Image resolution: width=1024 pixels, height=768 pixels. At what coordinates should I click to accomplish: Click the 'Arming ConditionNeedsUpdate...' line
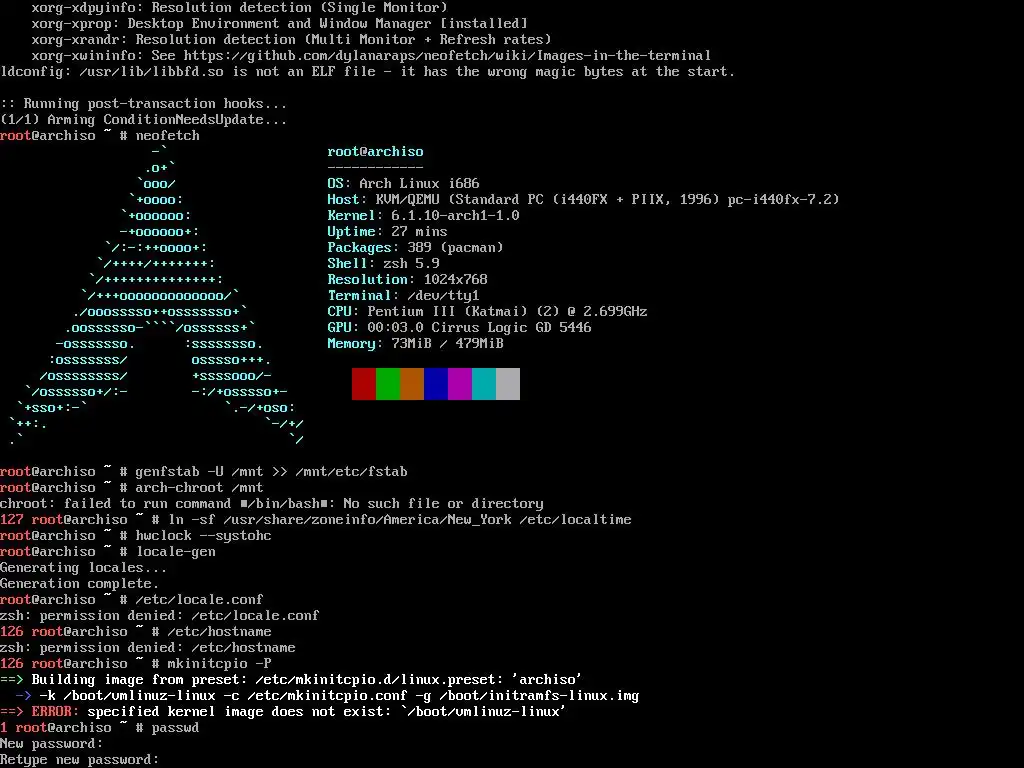click(x=144, y=120)
